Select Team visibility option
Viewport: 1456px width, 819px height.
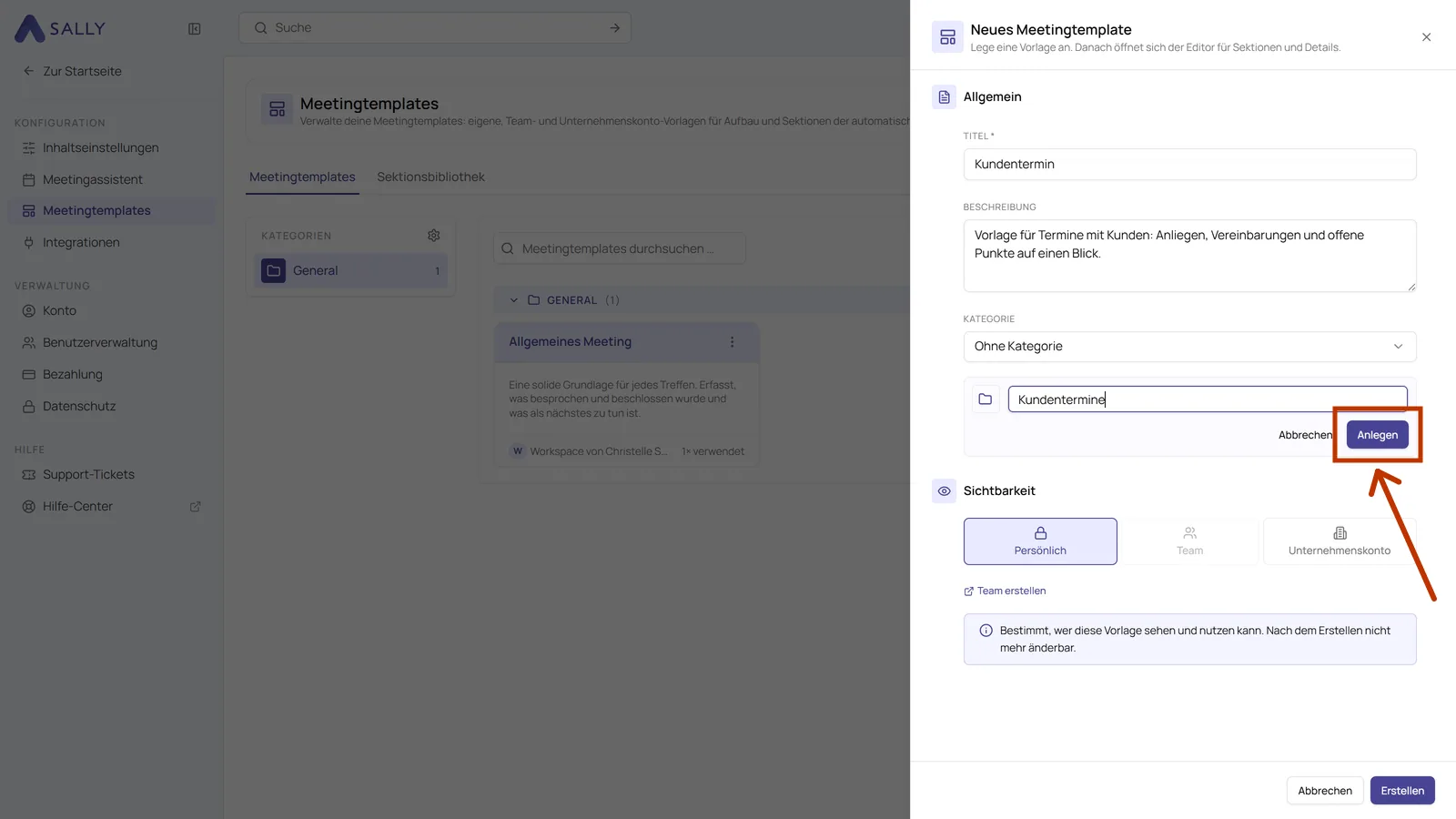coord(1189,541)
